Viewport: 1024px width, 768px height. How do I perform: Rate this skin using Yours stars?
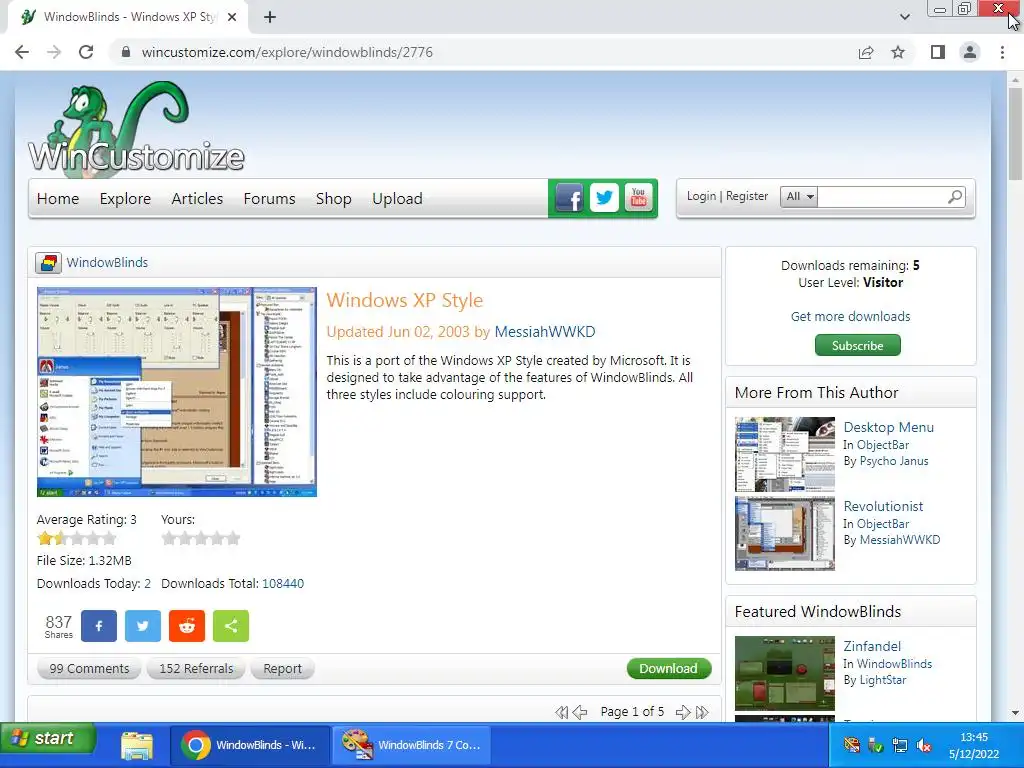point(201,539)
